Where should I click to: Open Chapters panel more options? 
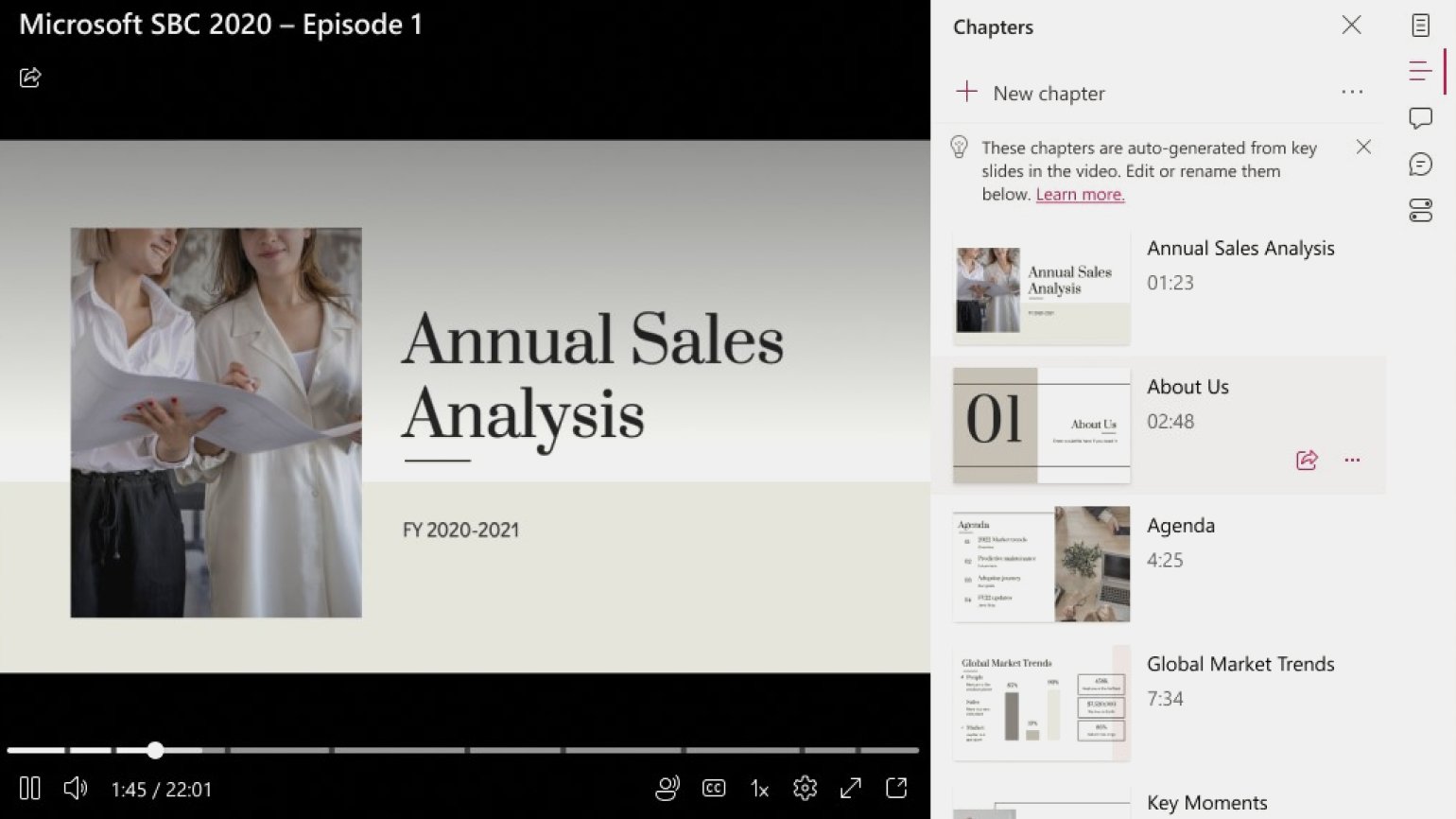(x=1352, y=92)
